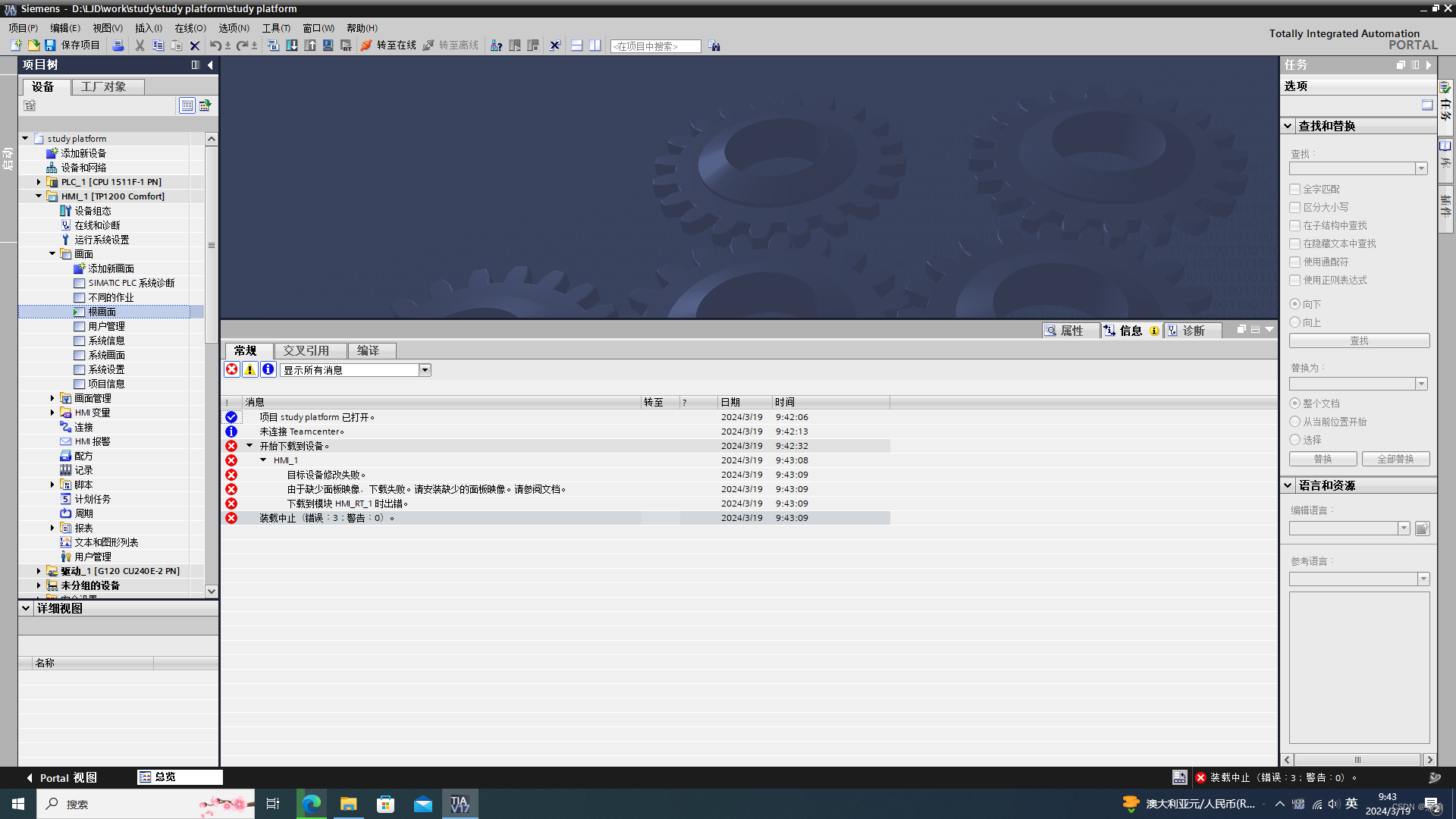Enable 区分大小写 case-sensitive checkbox
Screen dimensions: 1456x819
pyautogui.click(x=1295, y=207)
